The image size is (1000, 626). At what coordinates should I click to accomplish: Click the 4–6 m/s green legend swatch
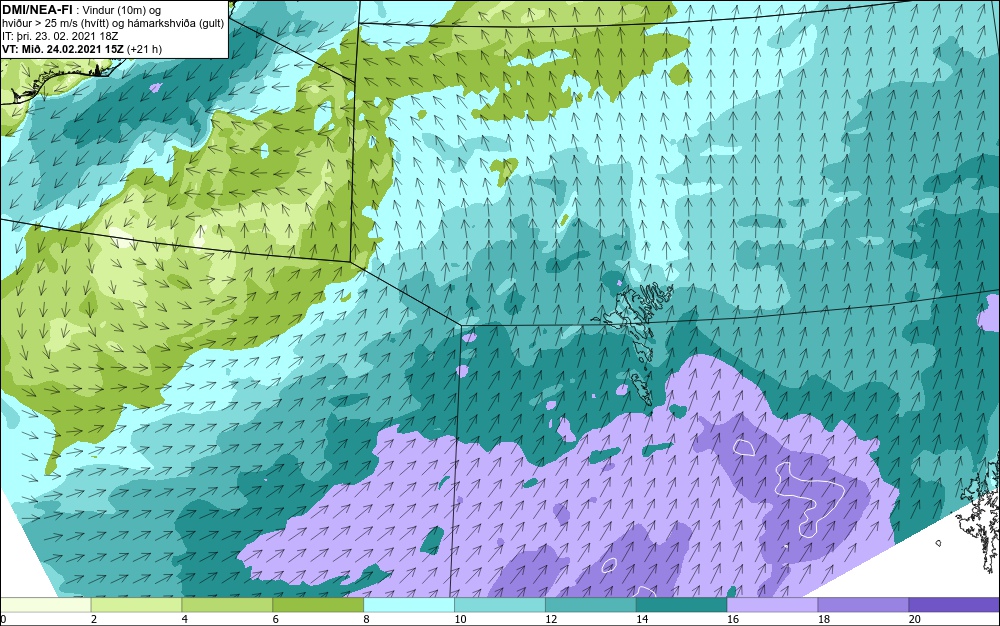(227, 604)
